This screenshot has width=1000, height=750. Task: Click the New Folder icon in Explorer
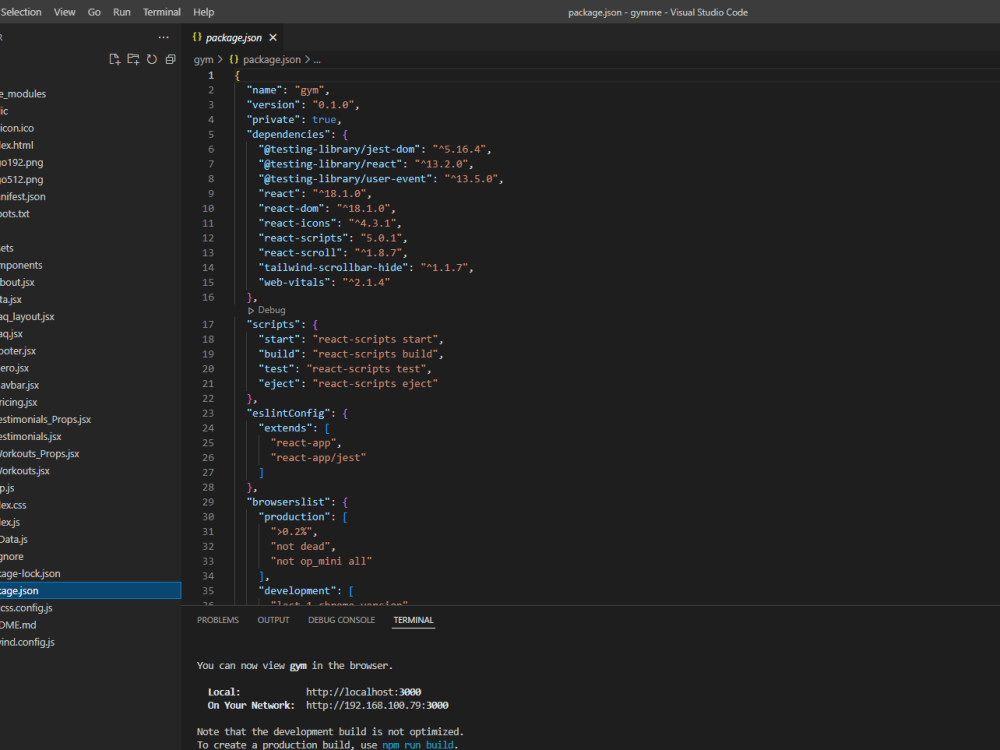pyautogui.click(x=132, y=58)
